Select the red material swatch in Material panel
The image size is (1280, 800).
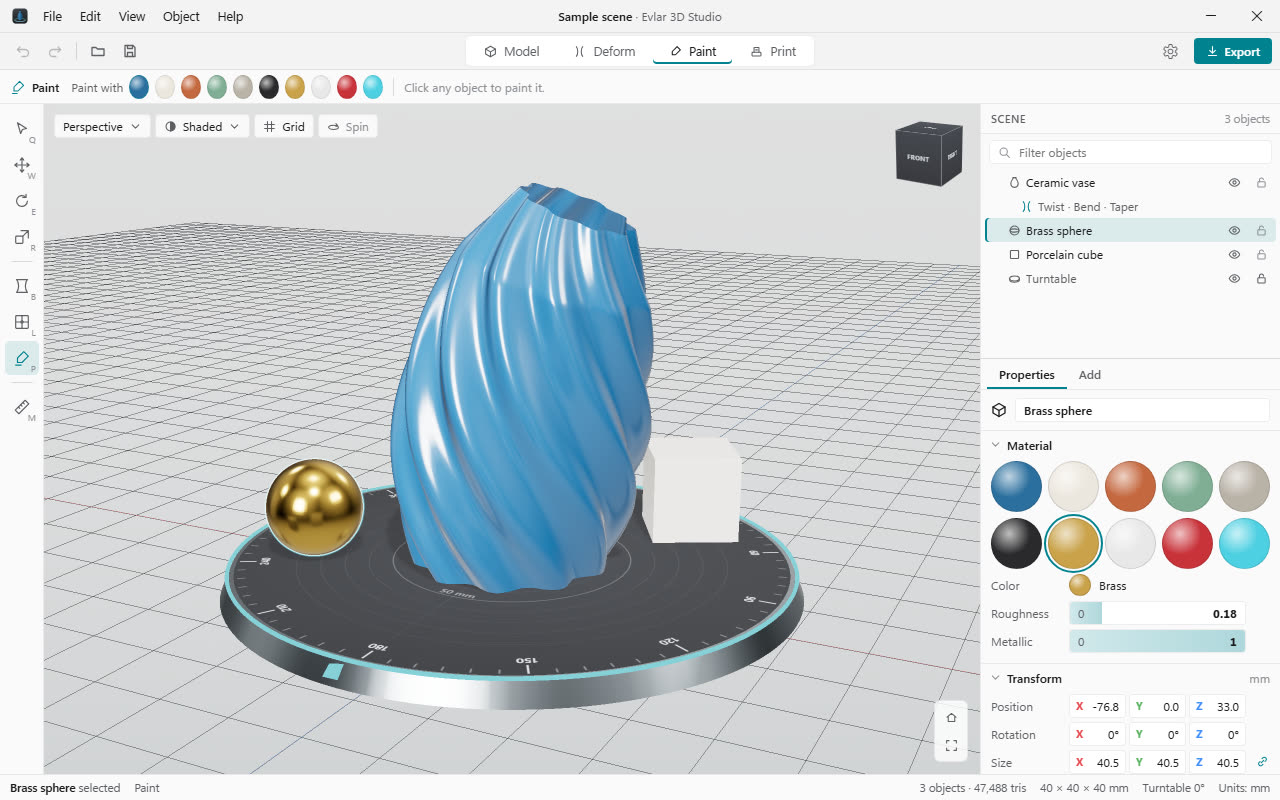click(x=1187, y=543)
